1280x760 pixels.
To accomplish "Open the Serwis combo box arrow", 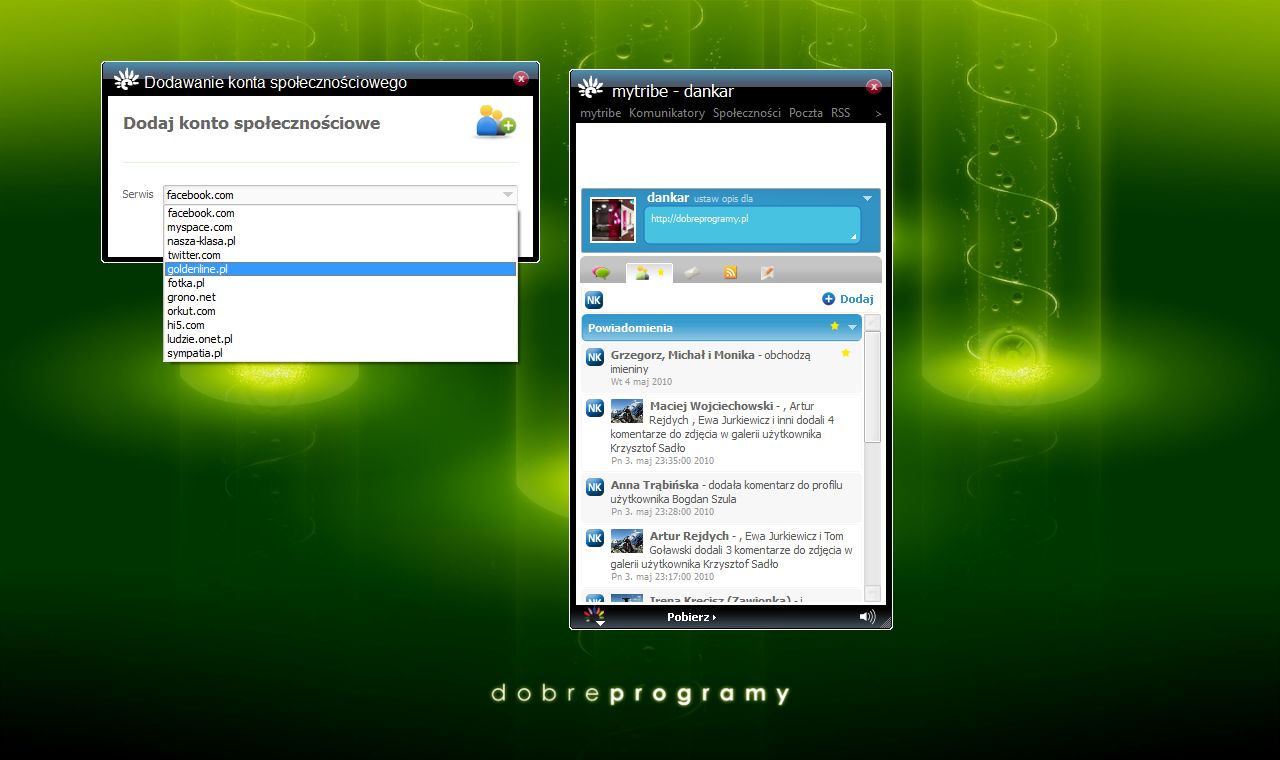I will 508,195.
